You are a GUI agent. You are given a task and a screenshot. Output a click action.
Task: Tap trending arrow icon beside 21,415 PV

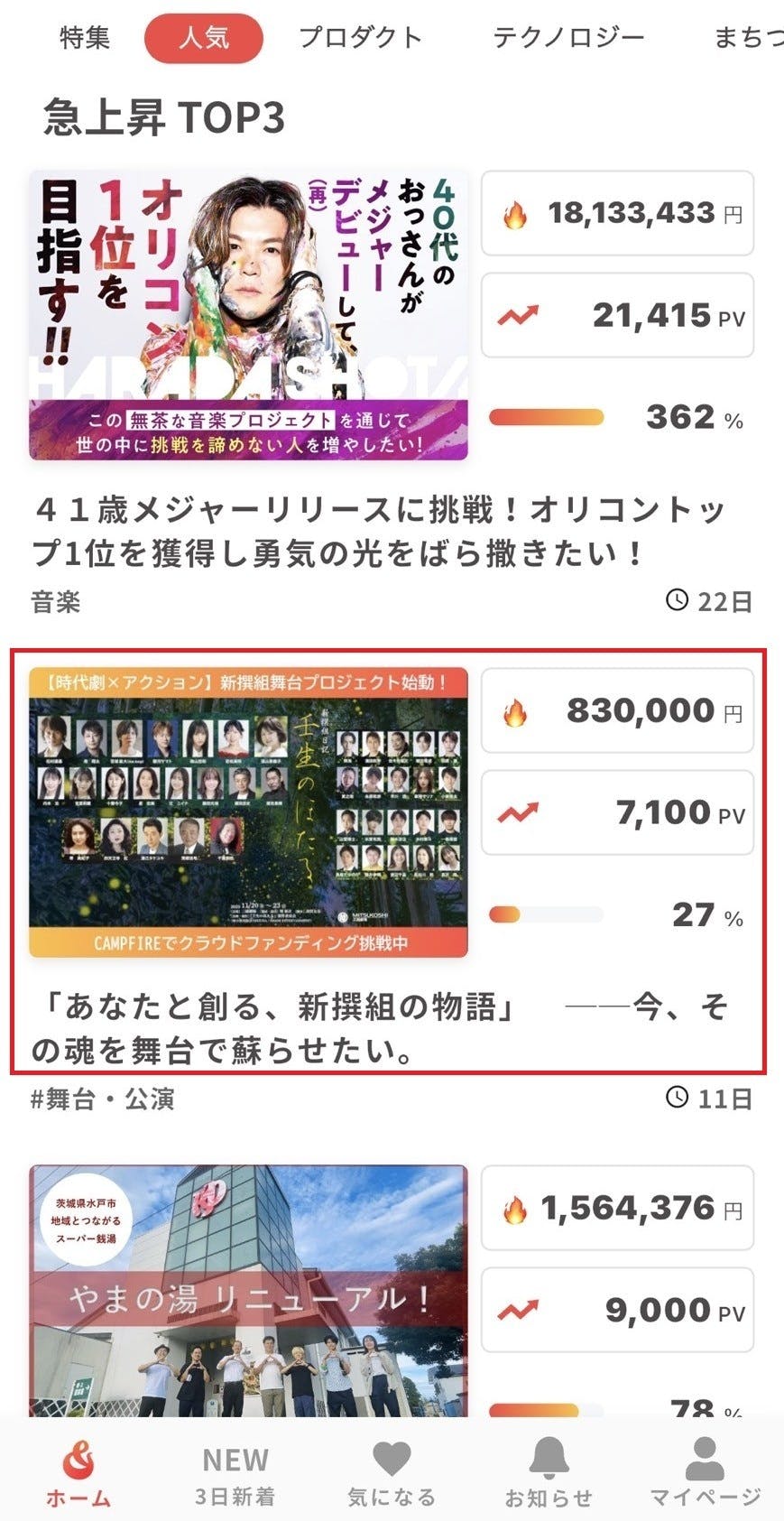click(518, 316)
